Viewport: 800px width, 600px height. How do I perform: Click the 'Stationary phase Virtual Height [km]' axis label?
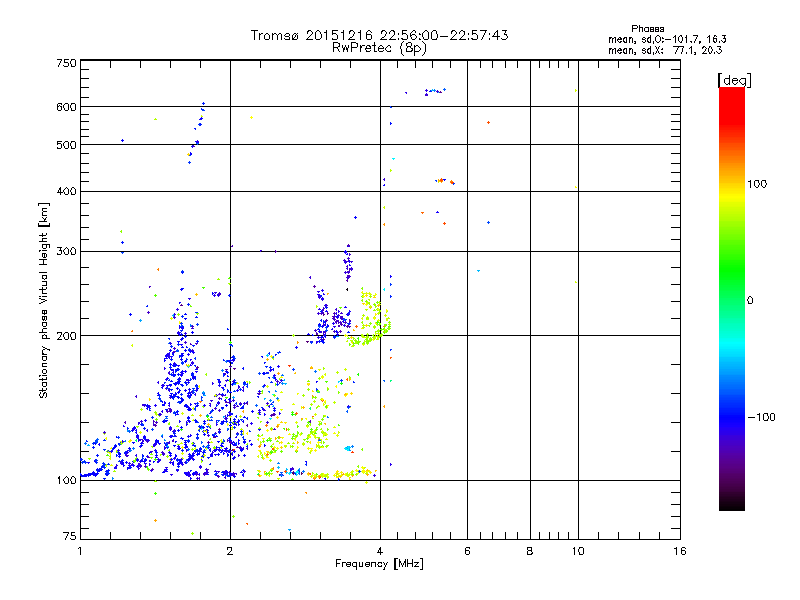click(44, 301)
